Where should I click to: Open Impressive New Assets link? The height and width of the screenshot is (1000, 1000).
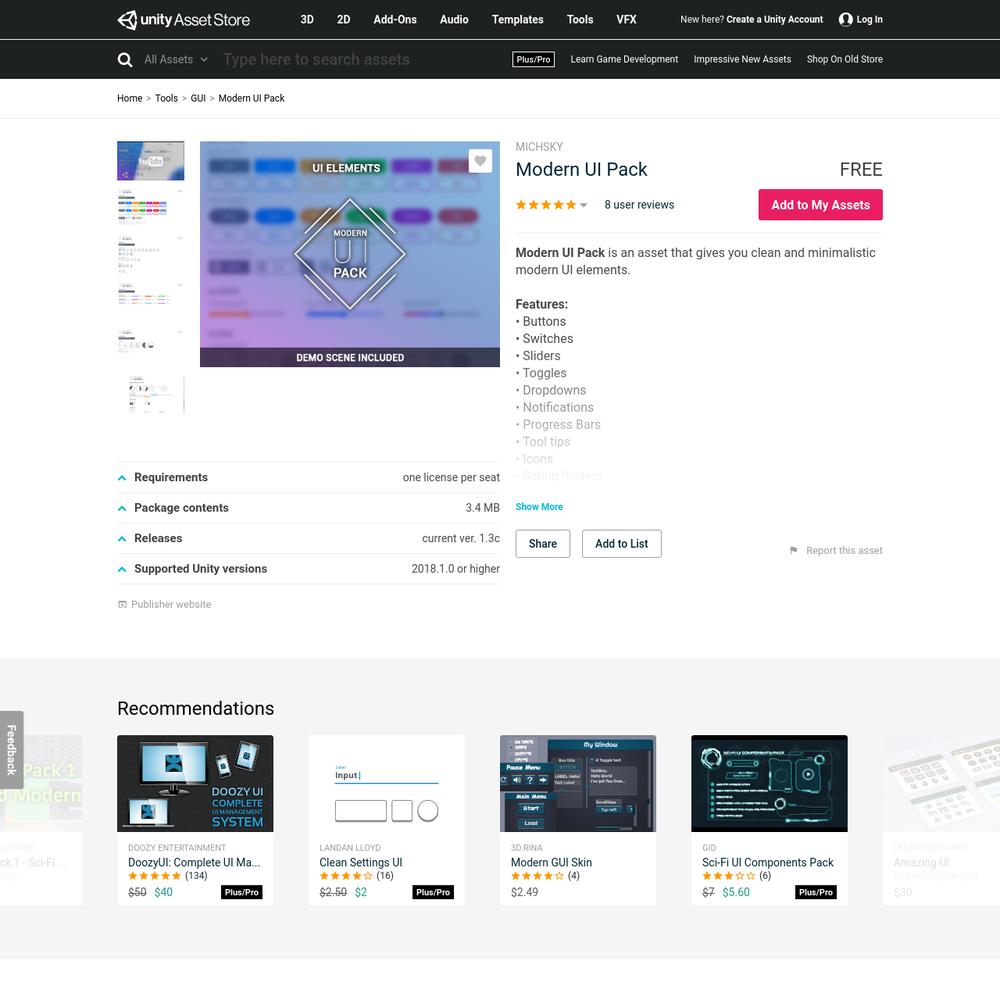coord(742,59)
